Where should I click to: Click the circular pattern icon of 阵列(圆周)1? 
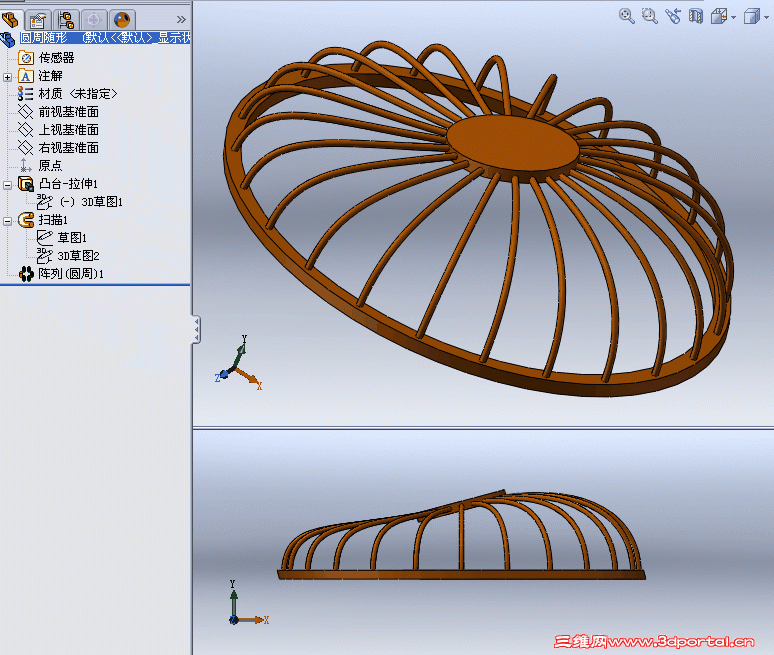tap(26, 274)
